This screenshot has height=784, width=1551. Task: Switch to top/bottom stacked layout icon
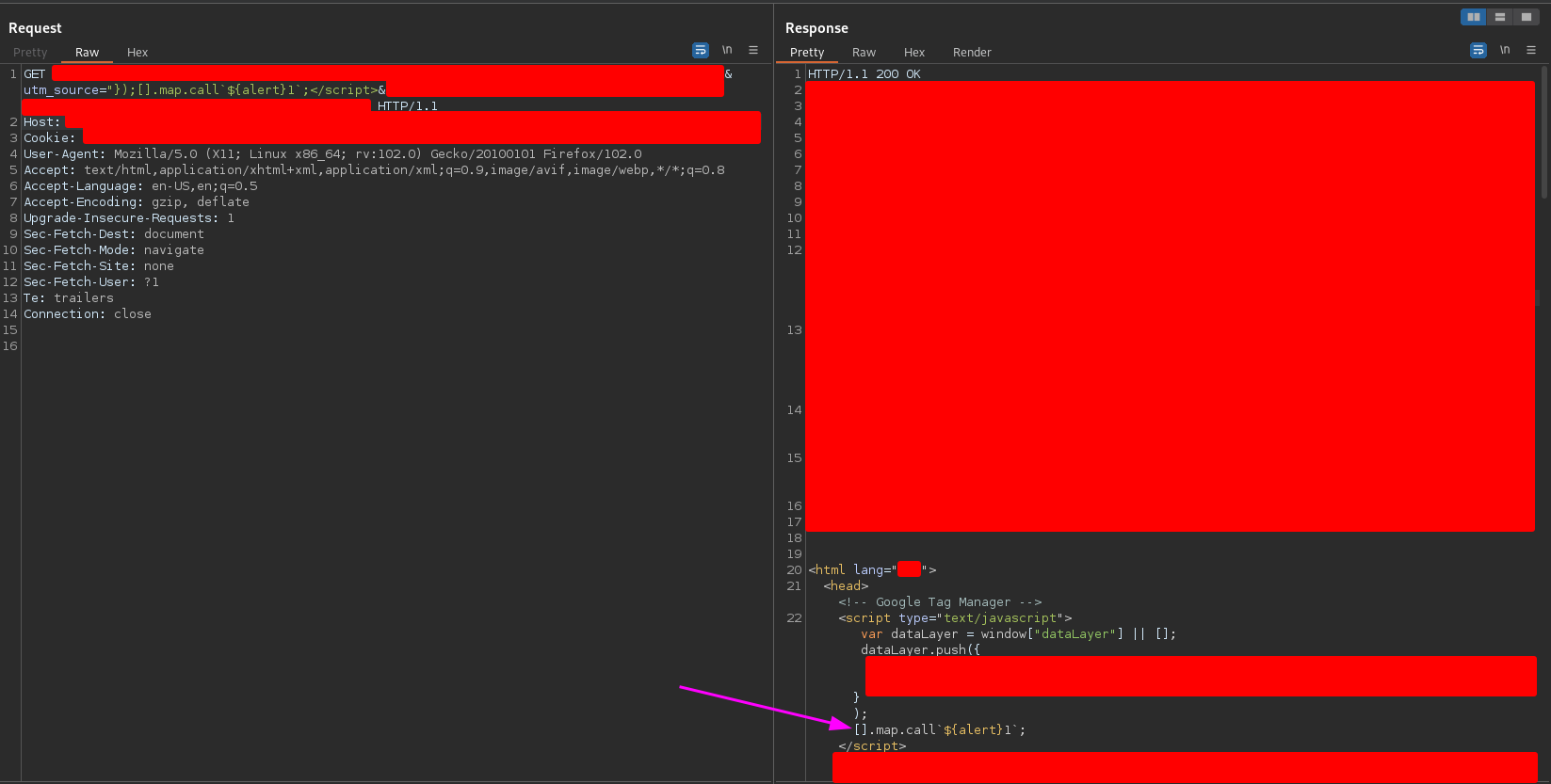click(x=1499, y=17)
